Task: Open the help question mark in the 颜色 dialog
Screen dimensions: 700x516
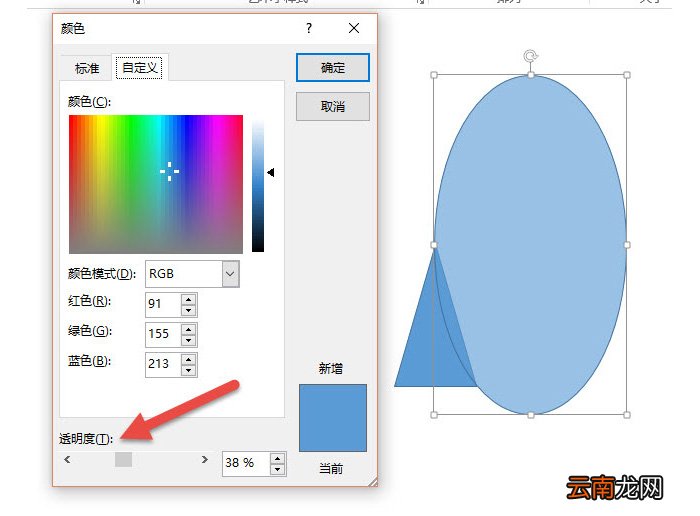Action: 308,29
